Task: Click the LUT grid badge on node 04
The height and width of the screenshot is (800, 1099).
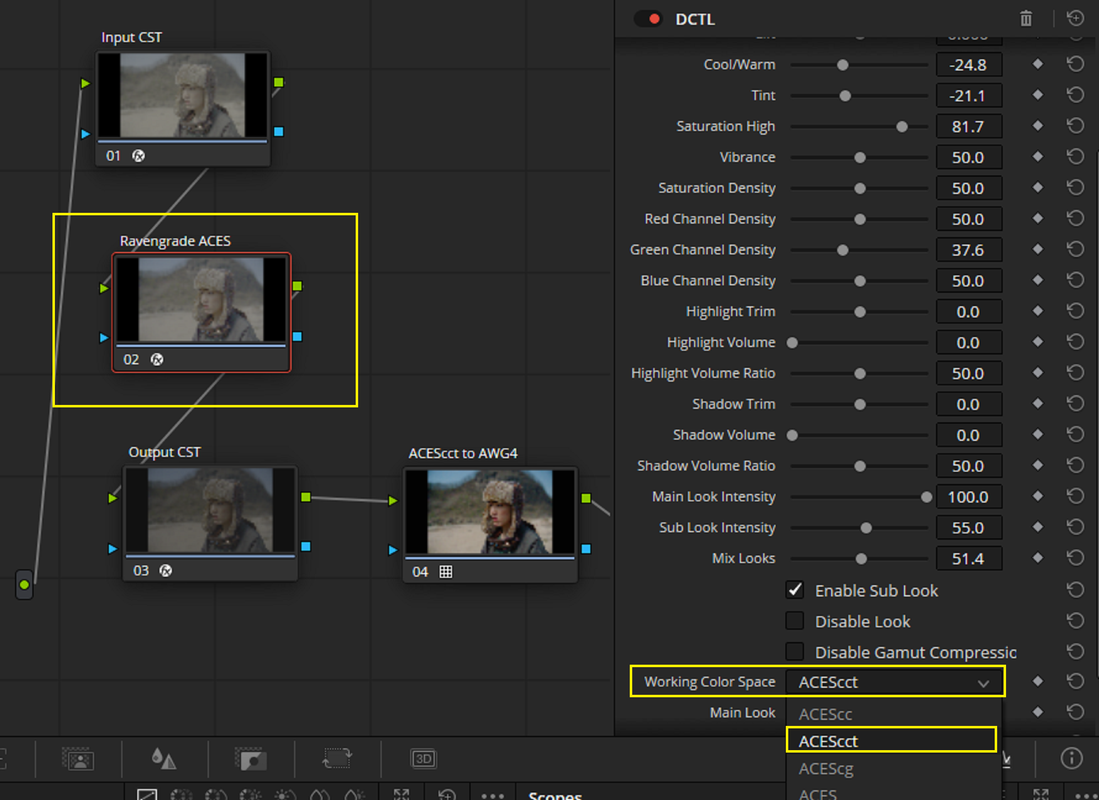Action: 446,571
